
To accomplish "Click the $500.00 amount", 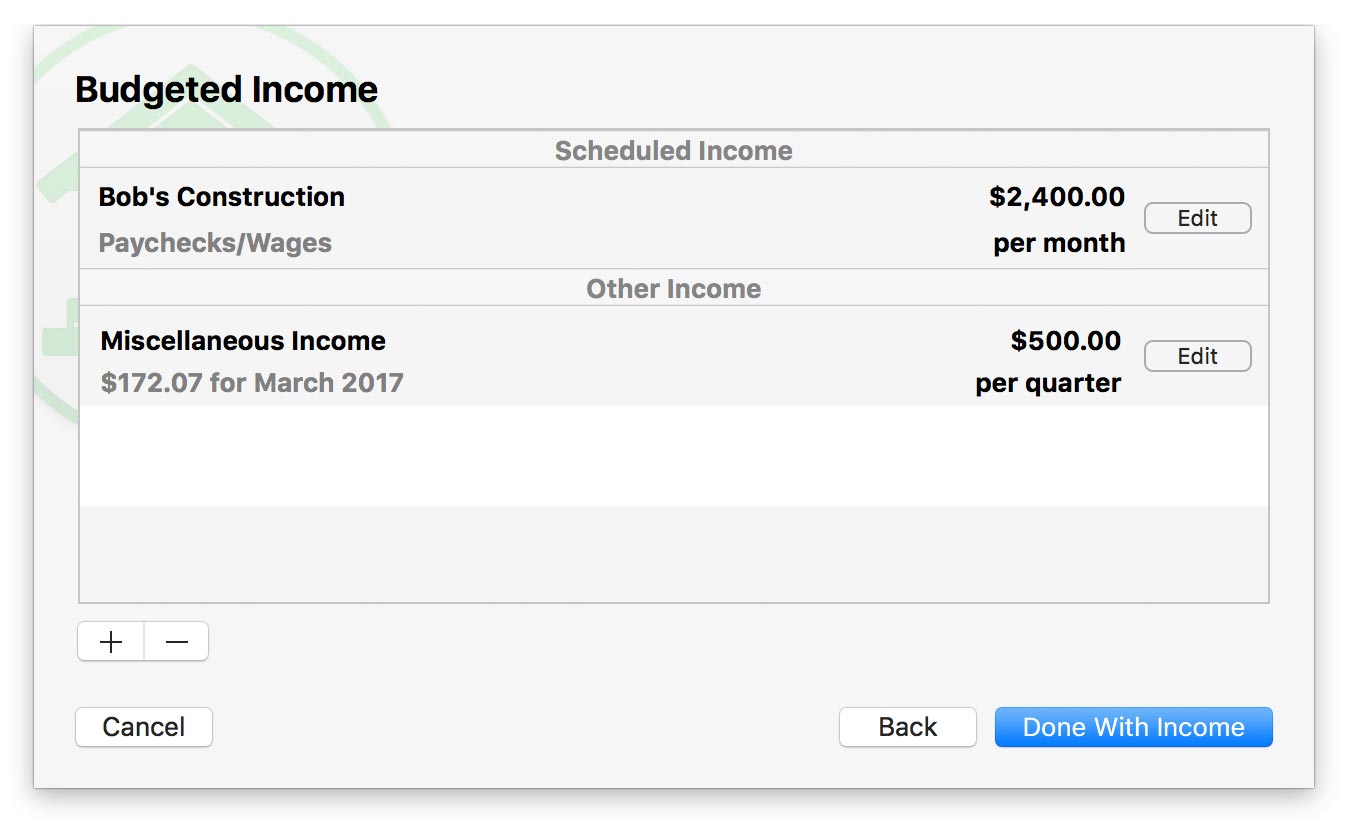I will 1065,341.
